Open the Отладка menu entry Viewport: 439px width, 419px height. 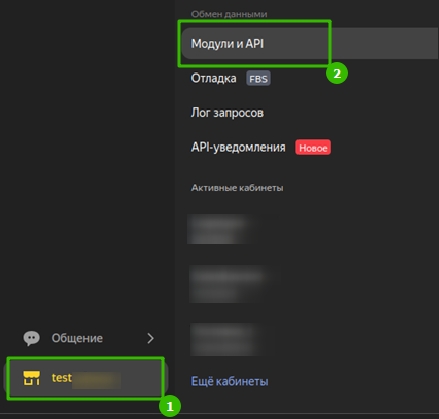(x=214, y=78)
